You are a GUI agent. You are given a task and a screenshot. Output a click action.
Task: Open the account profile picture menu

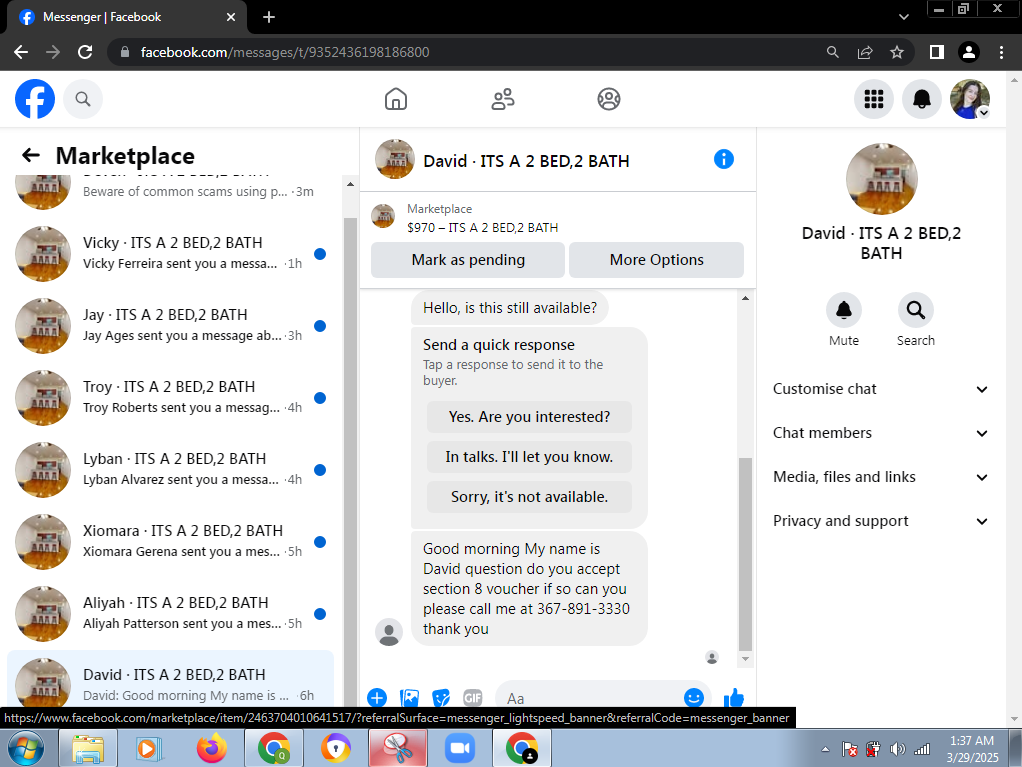[970, 99]
